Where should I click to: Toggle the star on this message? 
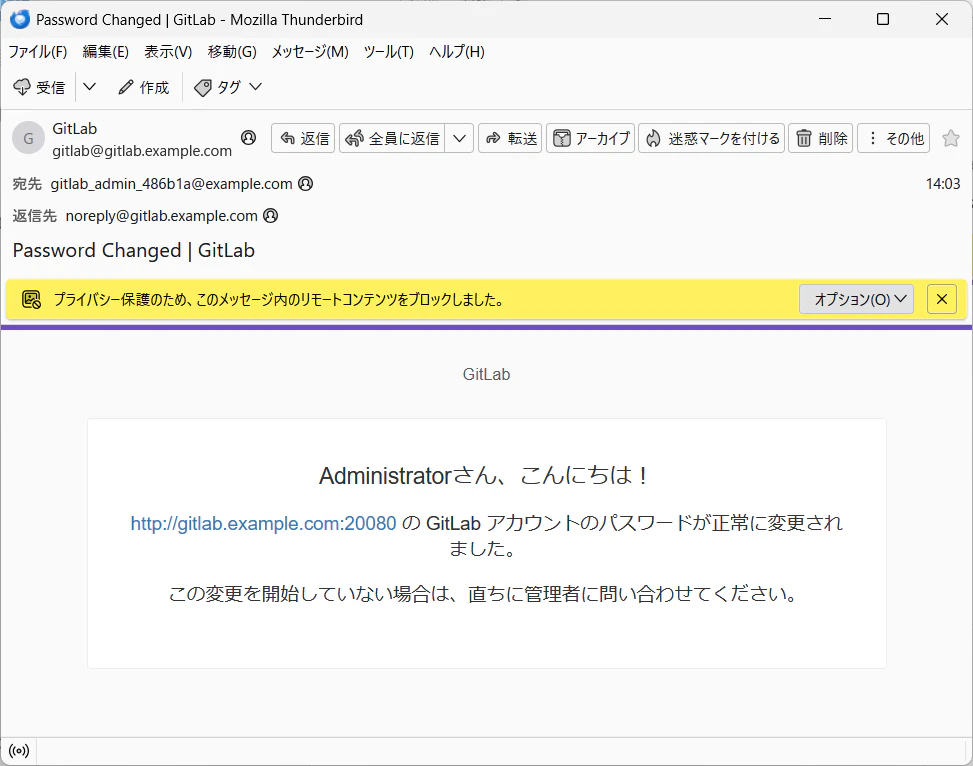(951, 138)
